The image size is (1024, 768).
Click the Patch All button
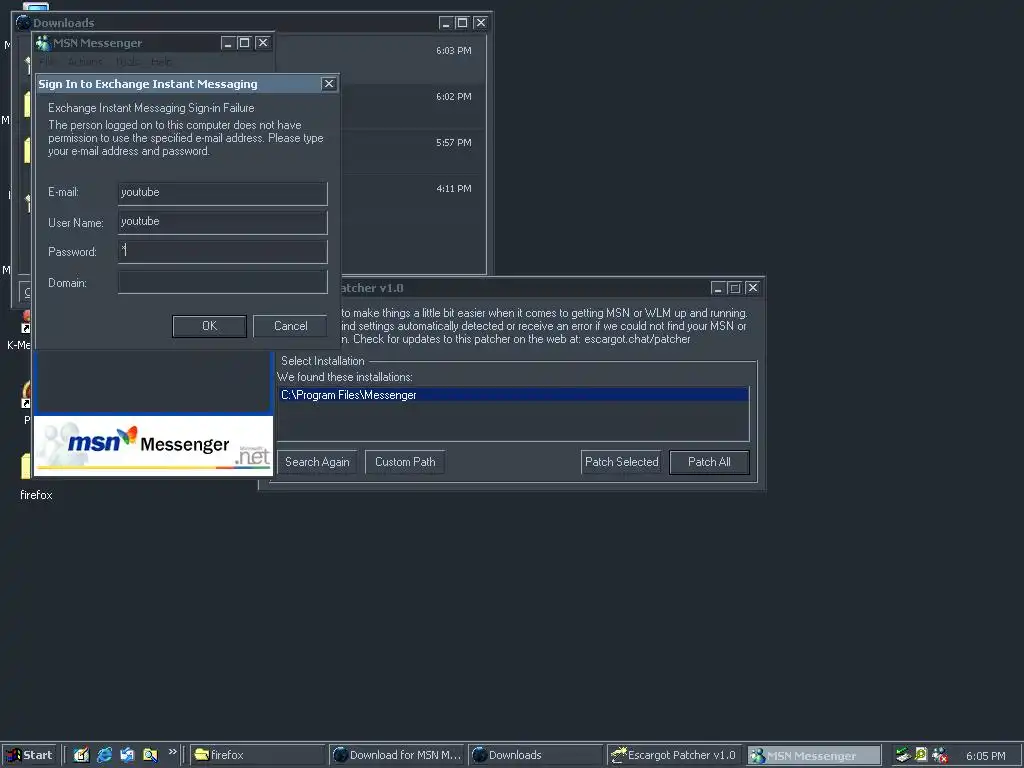pos(709,462)
